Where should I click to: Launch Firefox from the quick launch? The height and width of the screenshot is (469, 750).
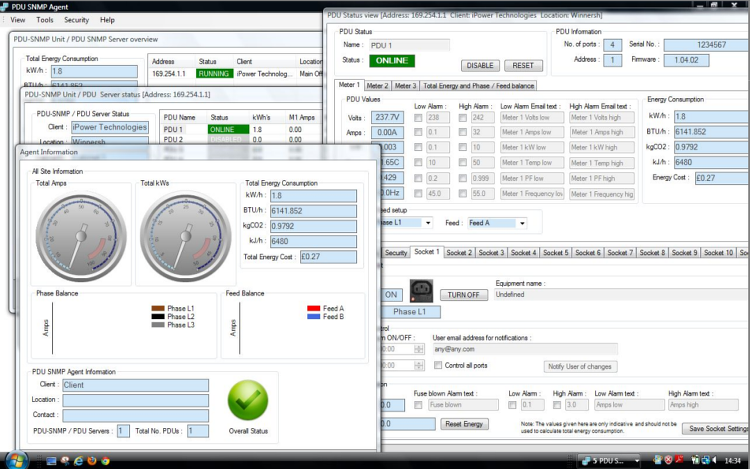[91, 461]
